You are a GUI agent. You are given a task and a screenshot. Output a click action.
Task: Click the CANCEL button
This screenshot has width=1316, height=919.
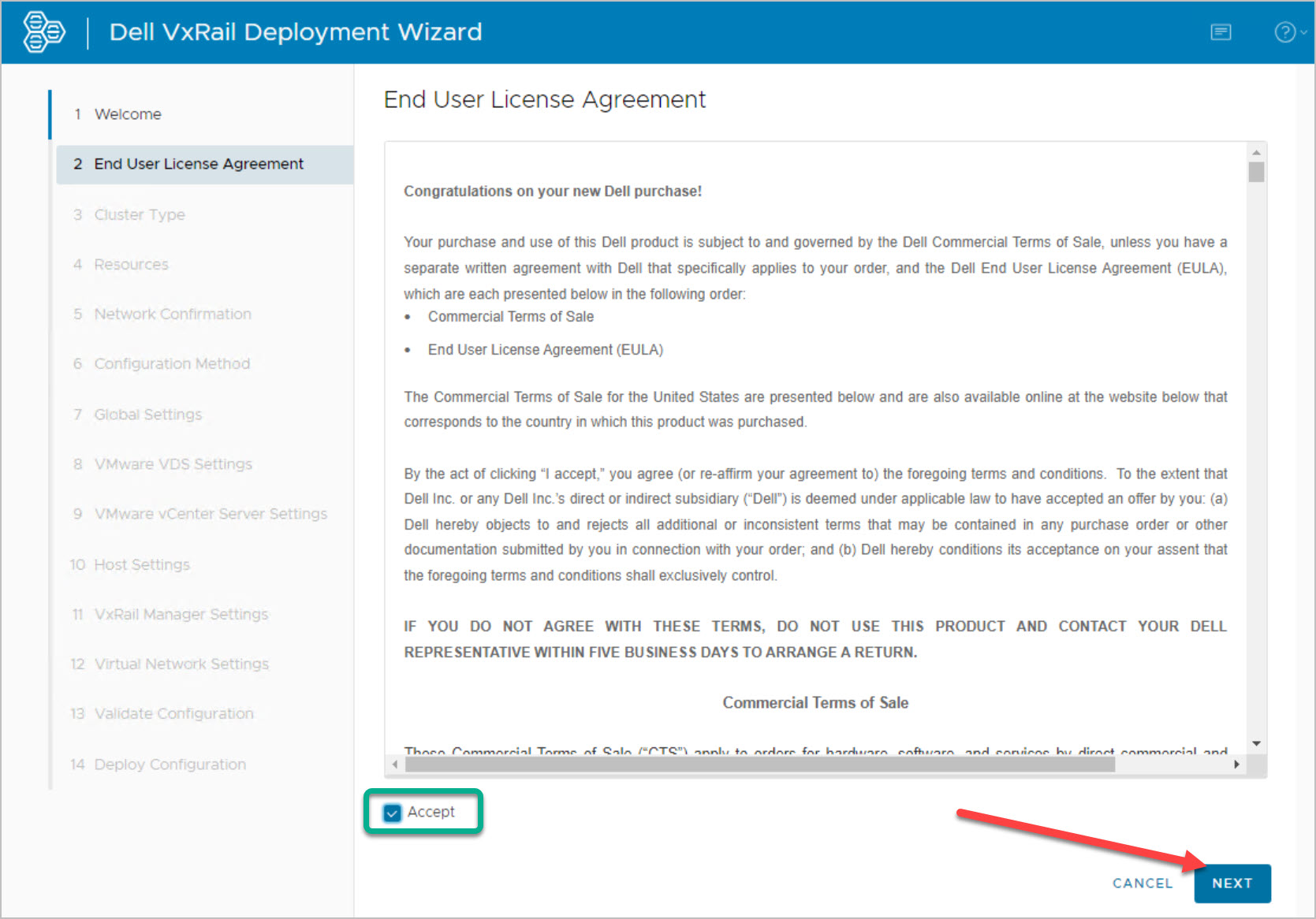1143,884
